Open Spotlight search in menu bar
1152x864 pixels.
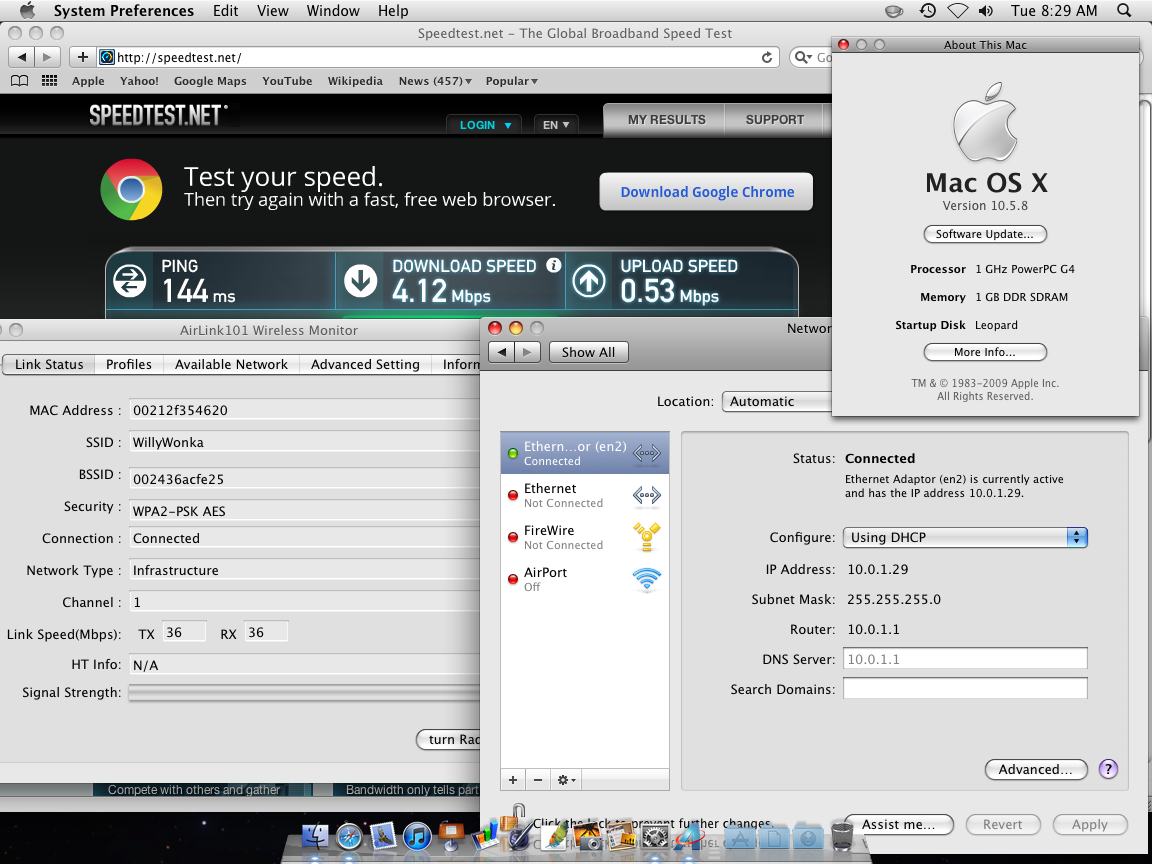(x=1124, y=10)
